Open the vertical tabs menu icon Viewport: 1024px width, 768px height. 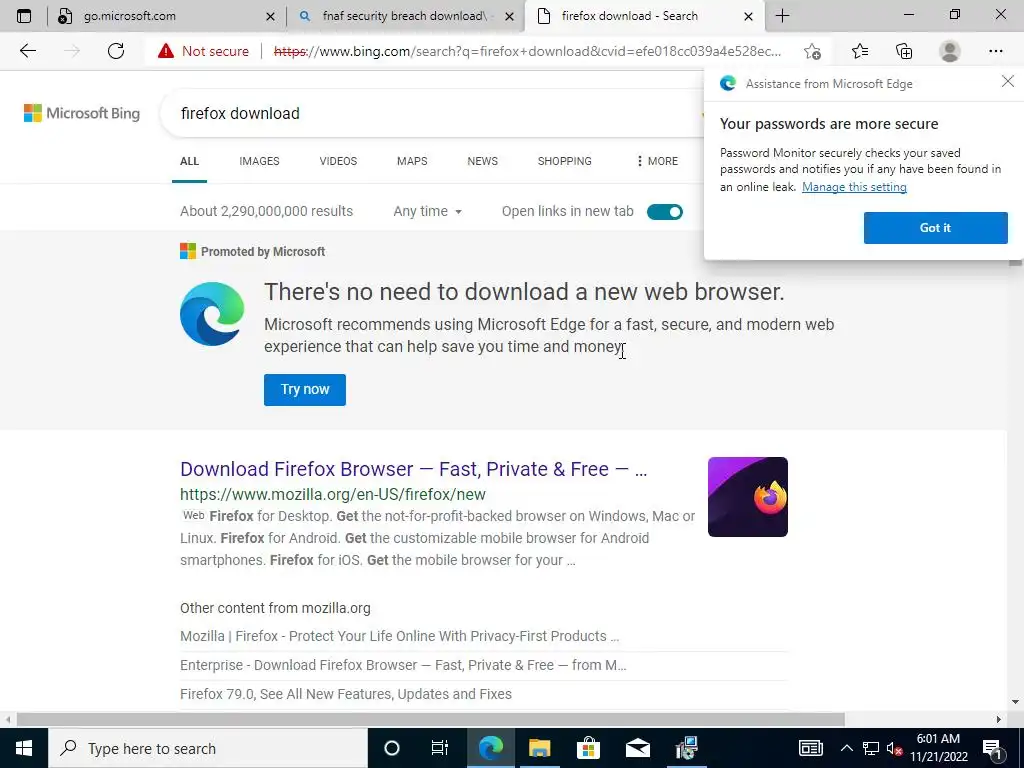point(24,16)
